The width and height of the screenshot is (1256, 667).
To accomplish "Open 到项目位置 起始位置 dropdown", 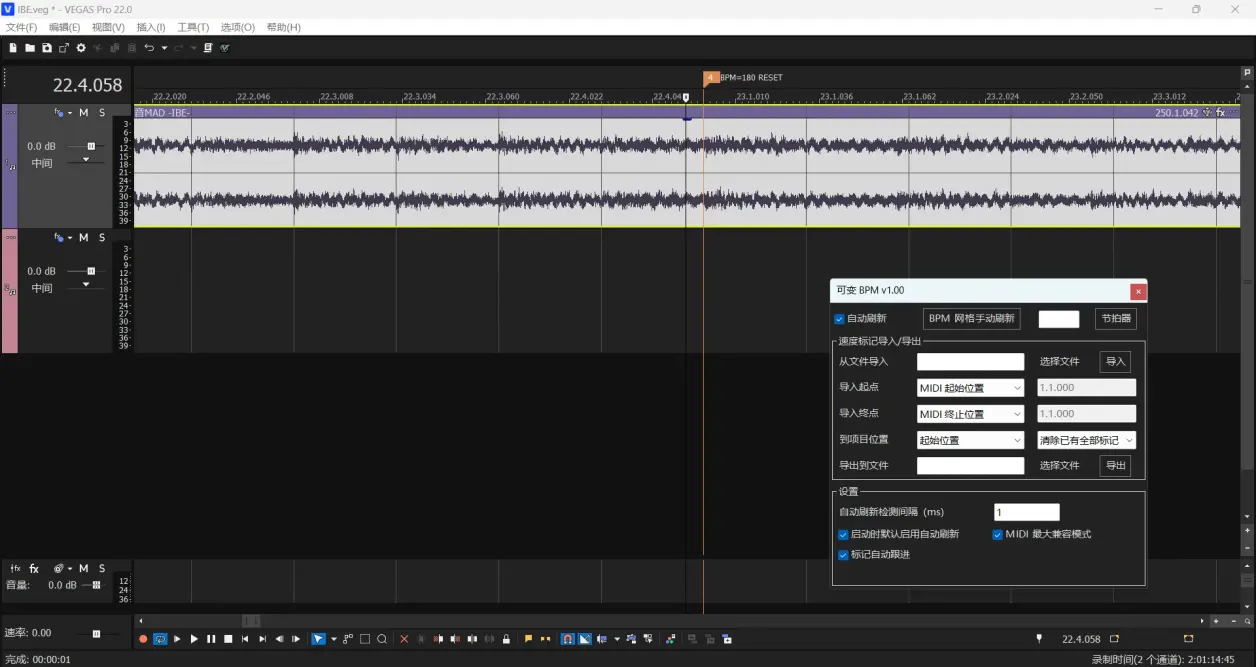I will 971,440.
